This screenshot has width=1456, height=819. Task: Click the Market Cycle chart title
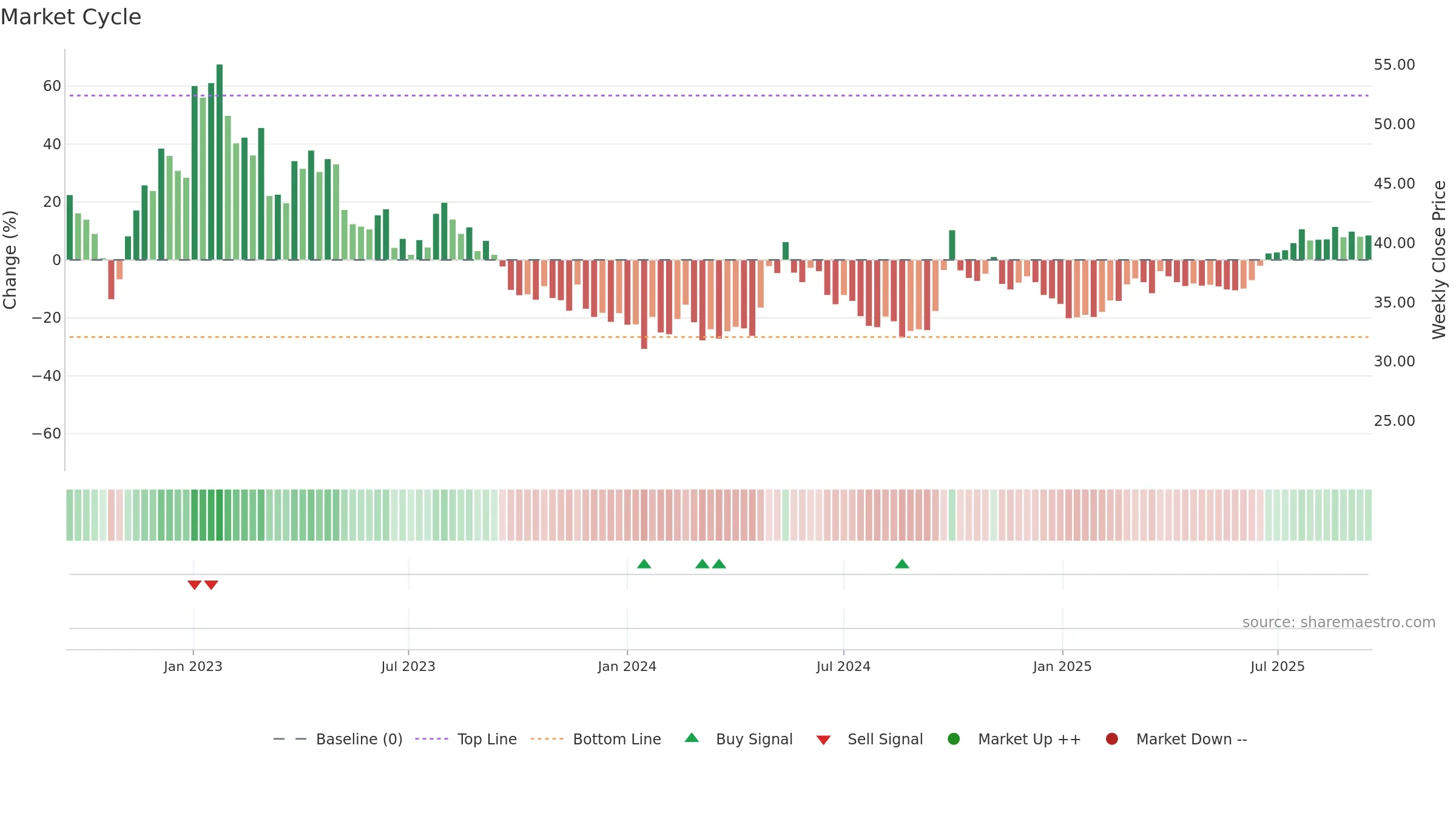(71, 17)
